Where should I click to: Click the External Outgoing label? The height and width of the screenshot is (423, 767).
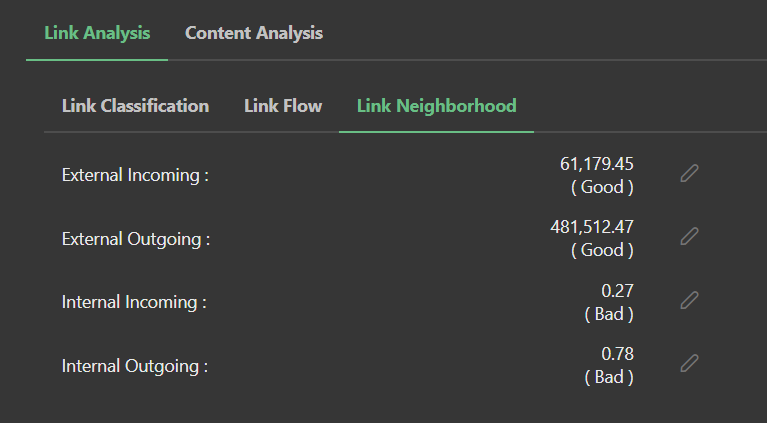136,239
